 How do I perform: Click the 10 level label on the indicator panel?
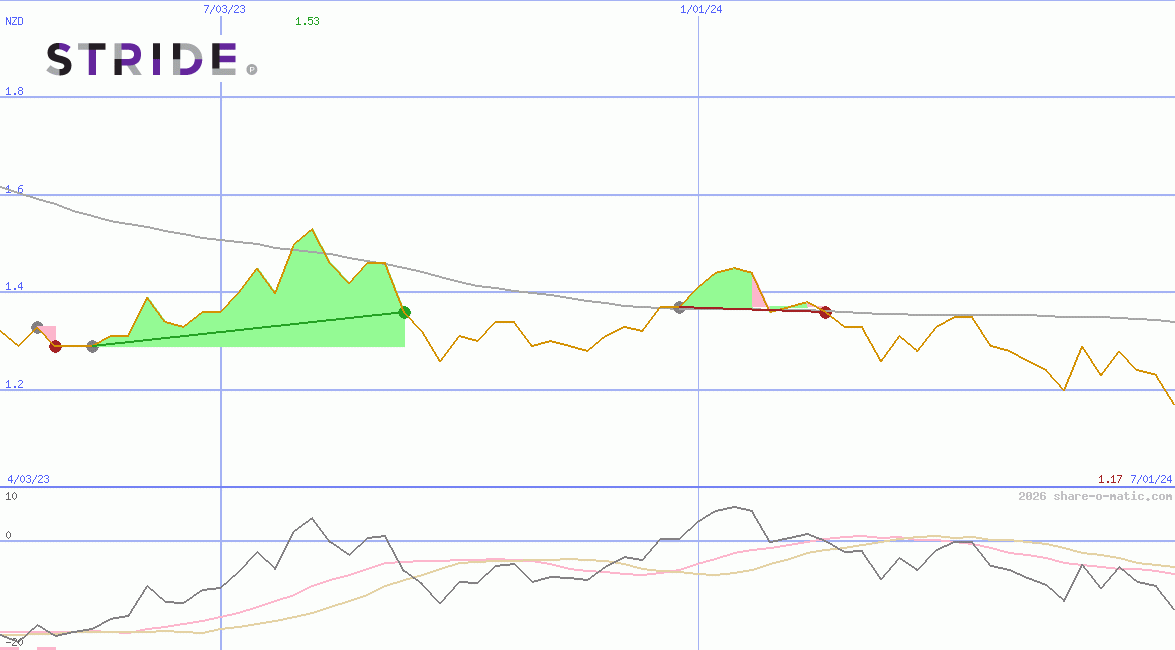(12, 496)
